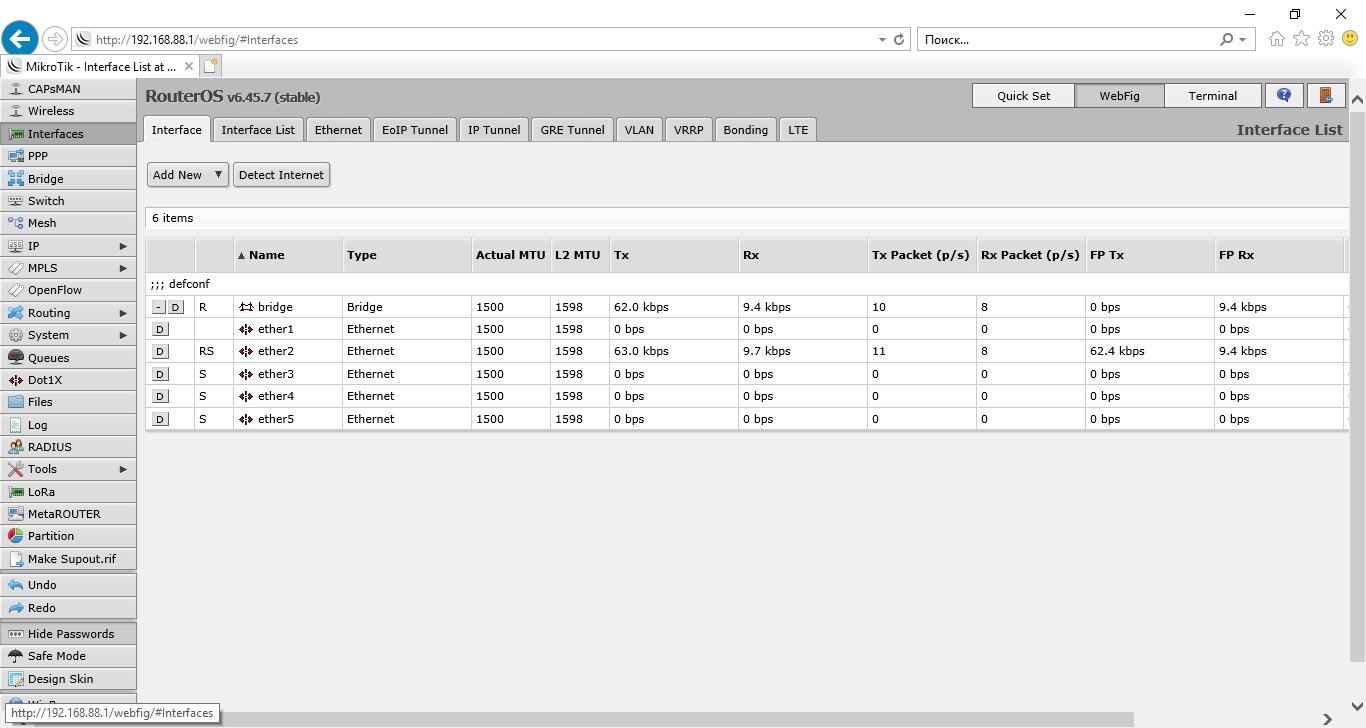Viewport: 1366px width, 728px height.
Task: Click the Detect Internet button
Action: click(x=281, y=175)
